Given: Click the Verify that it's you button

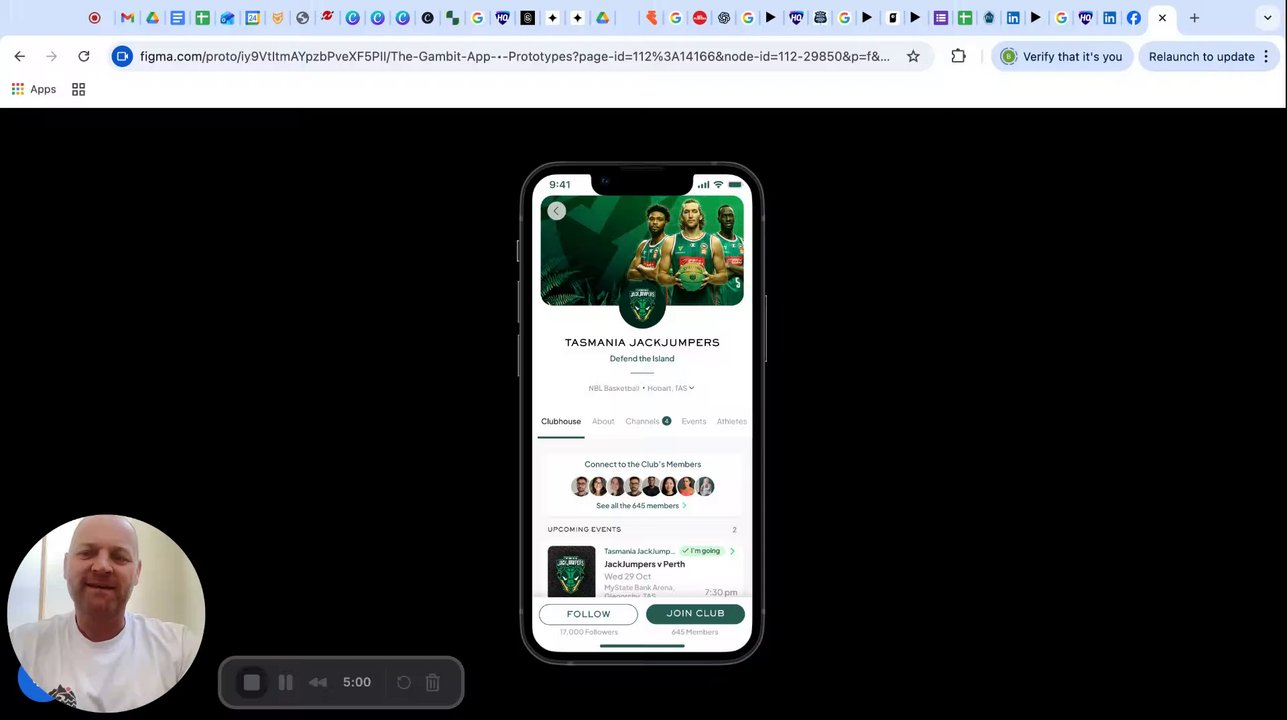Looking at the screenshot, I should tap(1062, 57).
